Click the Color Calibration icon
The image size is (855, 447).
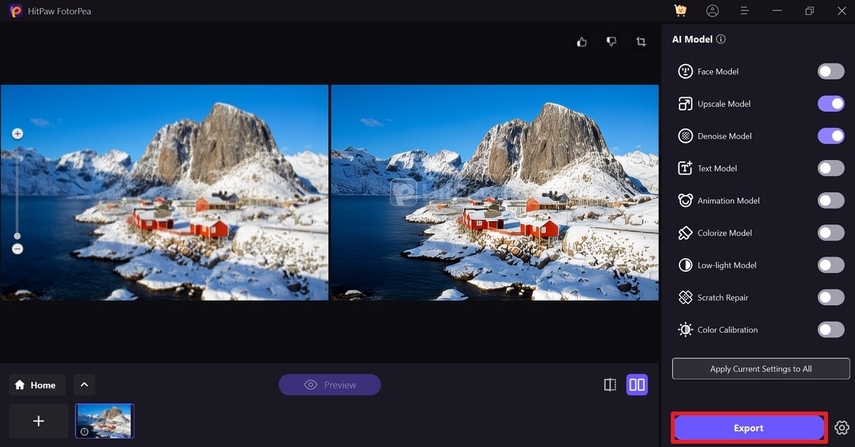coord(685,329)
